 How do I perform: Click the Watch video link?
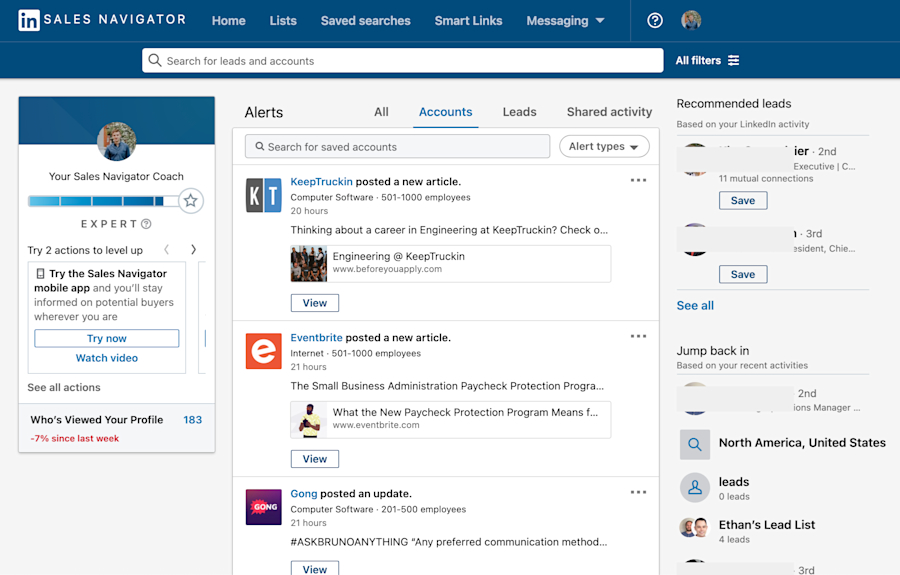pyautogui.click(x=107, y=358)
